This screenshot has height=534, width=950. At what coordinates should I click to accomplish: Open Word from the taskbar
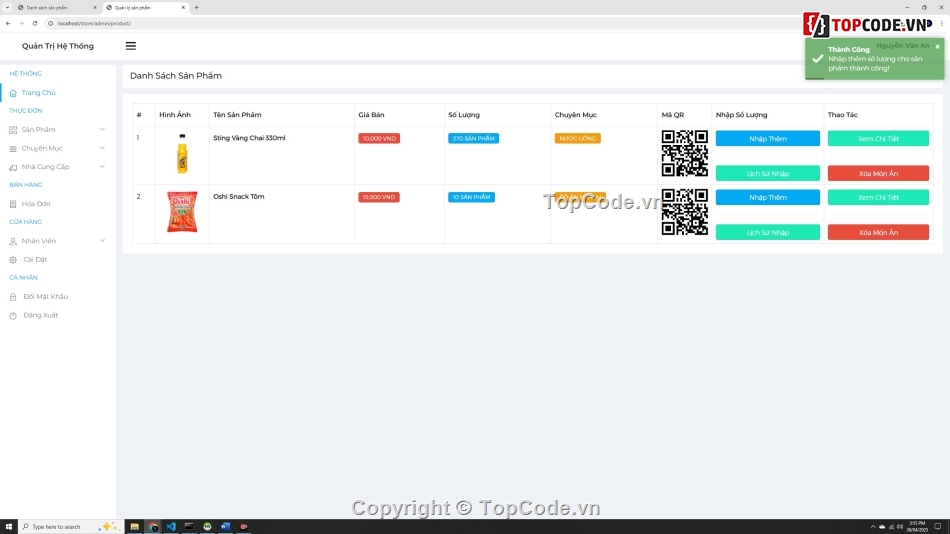(225, 527)
